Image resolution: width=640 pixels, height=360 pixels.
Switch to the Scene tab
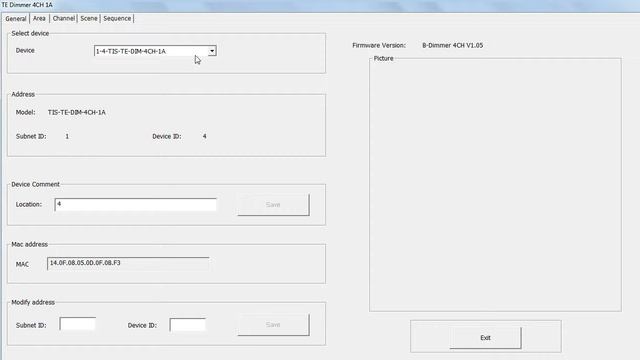pos(89,18)
